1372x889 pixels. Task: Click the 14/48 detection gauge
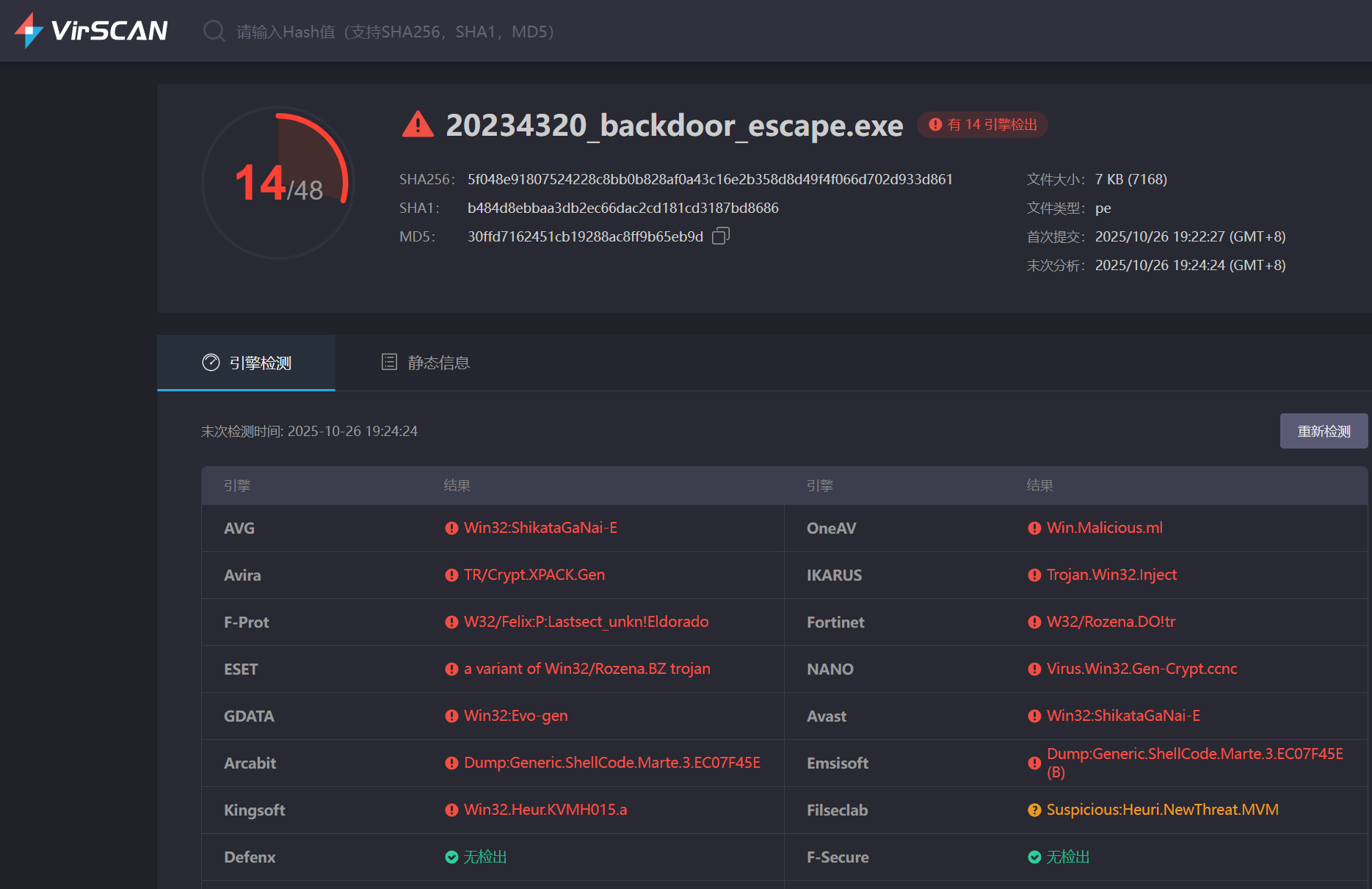click(x=278, y=183)
